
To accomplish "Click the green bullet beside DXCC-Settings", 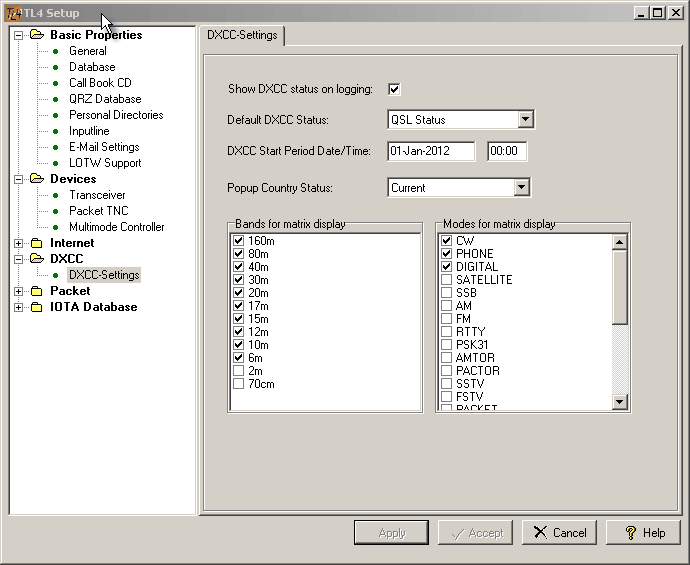I will (x=55, y=275).
